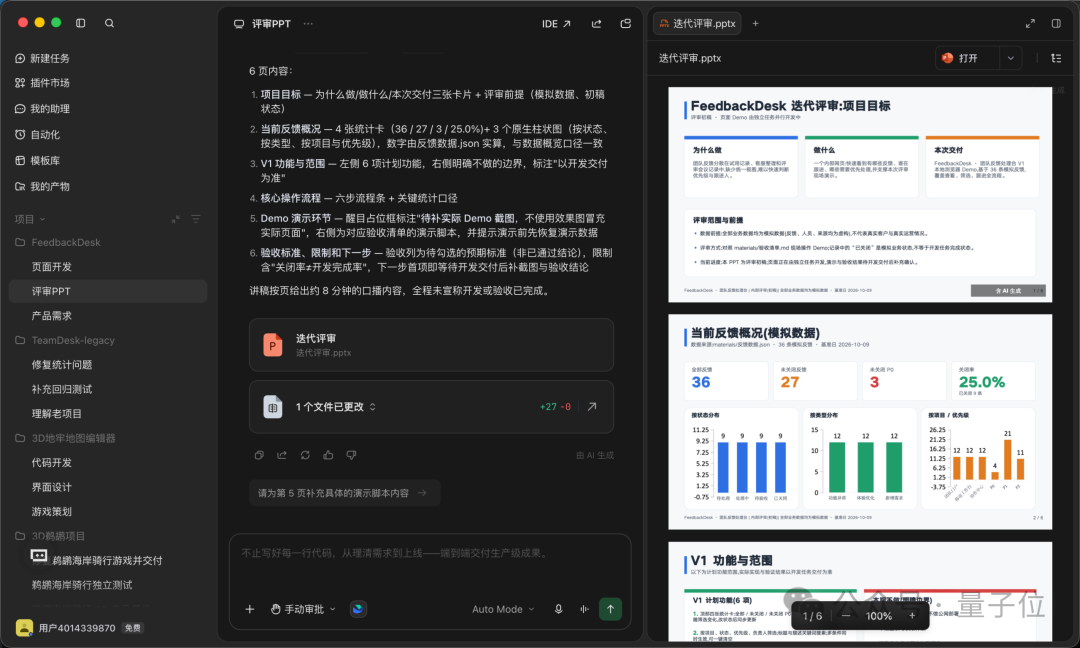The width and height of the screenshot is (1080, 648).
Task: Click the 打开 button for the pptx
Action: [x=968, y=59]
